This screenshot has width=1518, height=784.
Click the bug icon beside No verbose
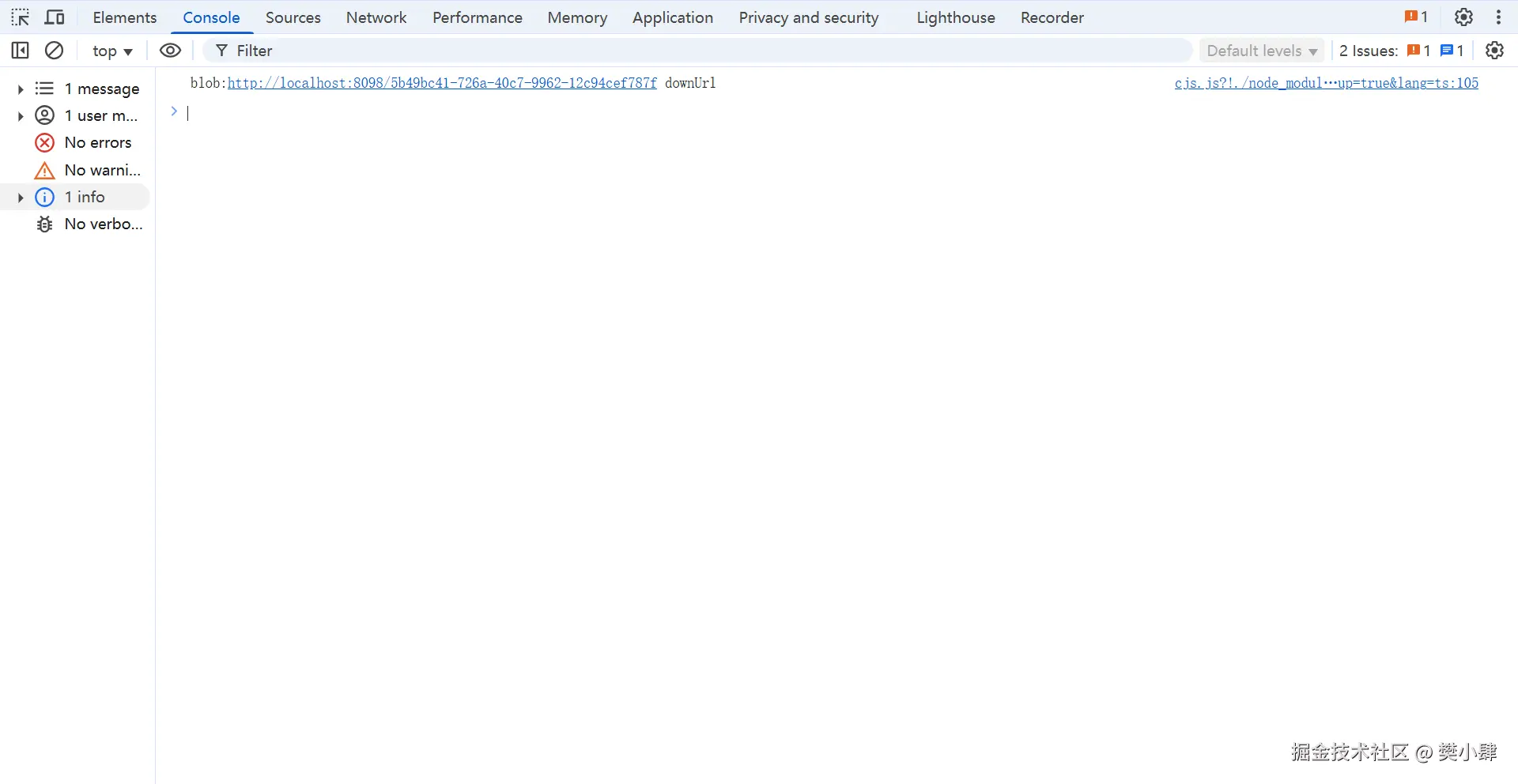[45, 224]
